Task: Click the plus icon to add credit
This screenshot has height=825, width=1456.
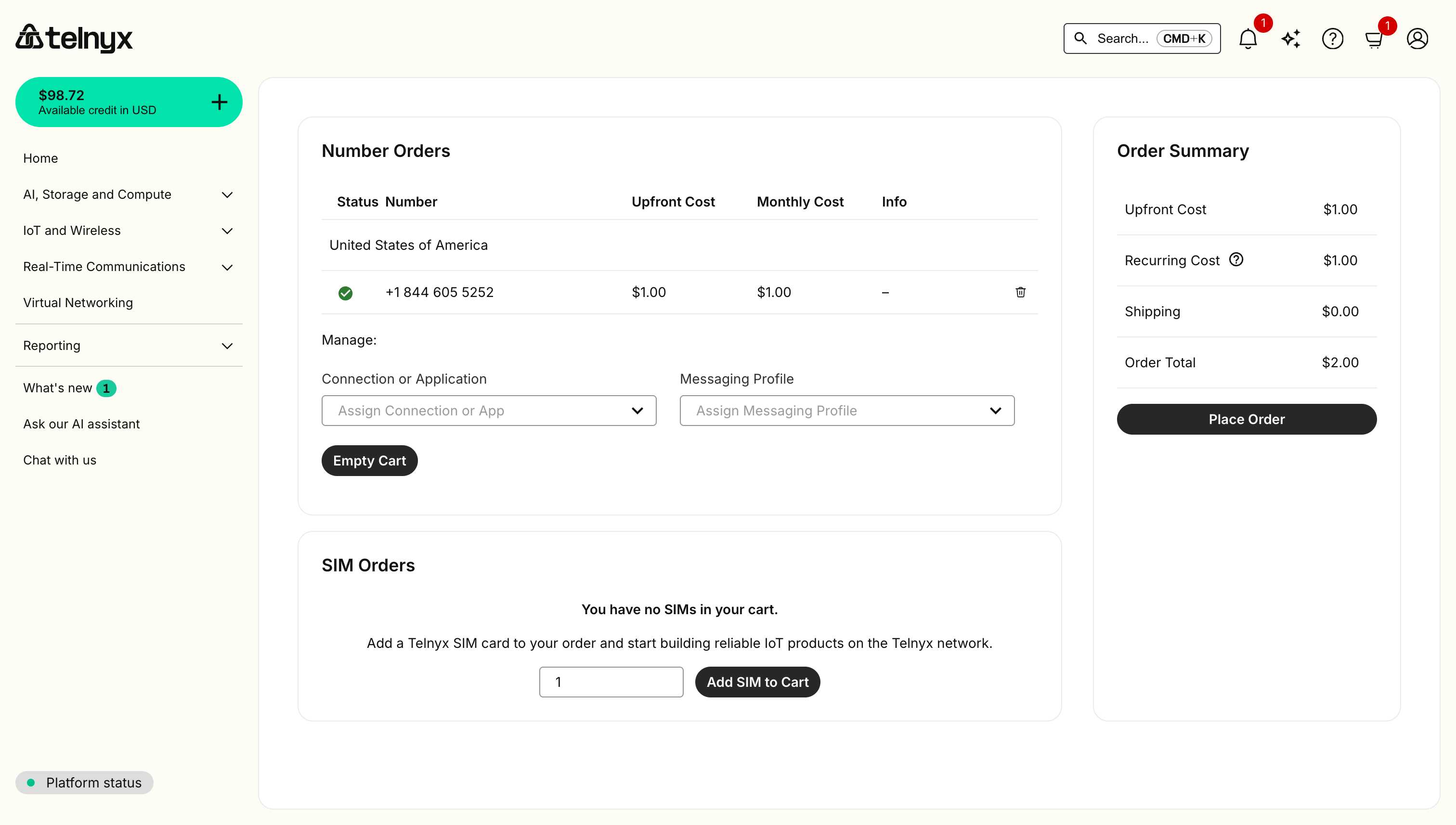Action: [220, 102]
